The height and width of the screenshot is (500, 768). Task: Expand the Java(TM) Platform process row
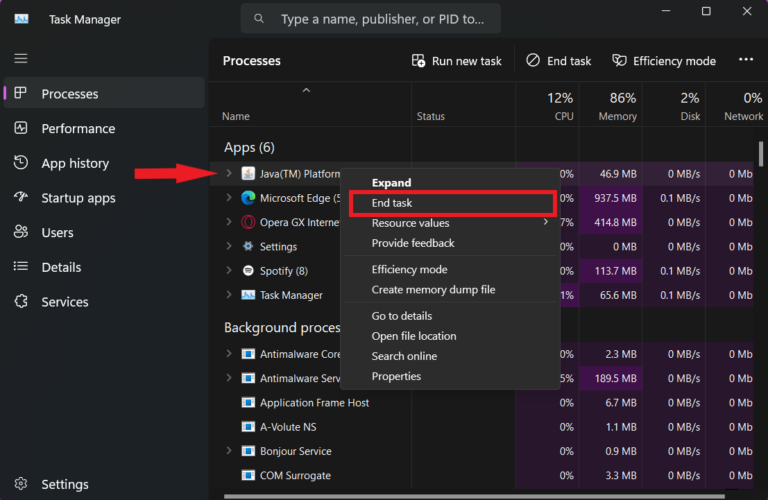point(229,173)
